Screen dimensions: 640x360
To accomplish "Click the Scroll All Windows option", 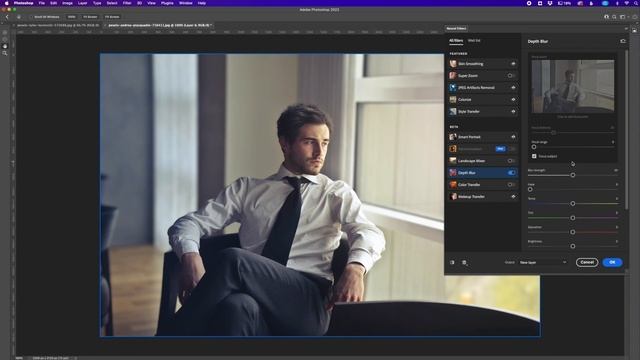I will coord(45,17).
